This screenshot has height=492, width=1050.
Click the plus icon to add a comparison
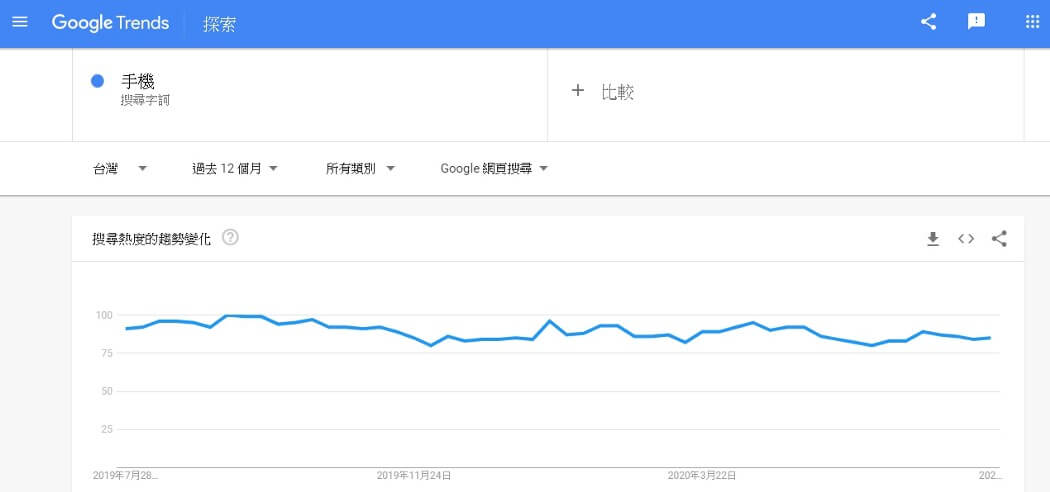[x=577, y=91]
